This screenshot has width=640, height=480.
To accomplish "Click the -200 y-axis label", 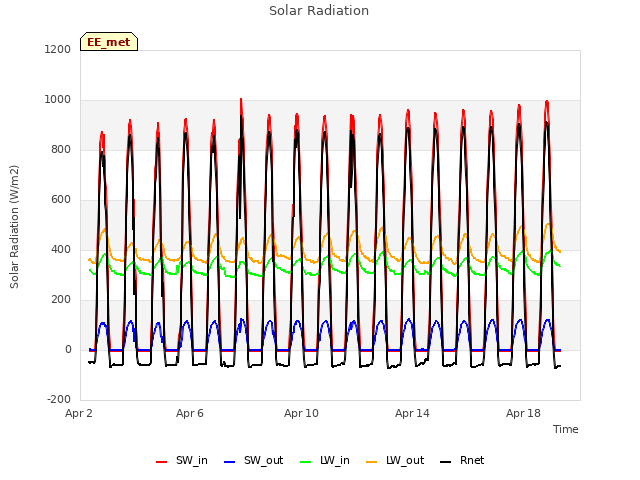I will pyautogui.click(x=59, y=399).
